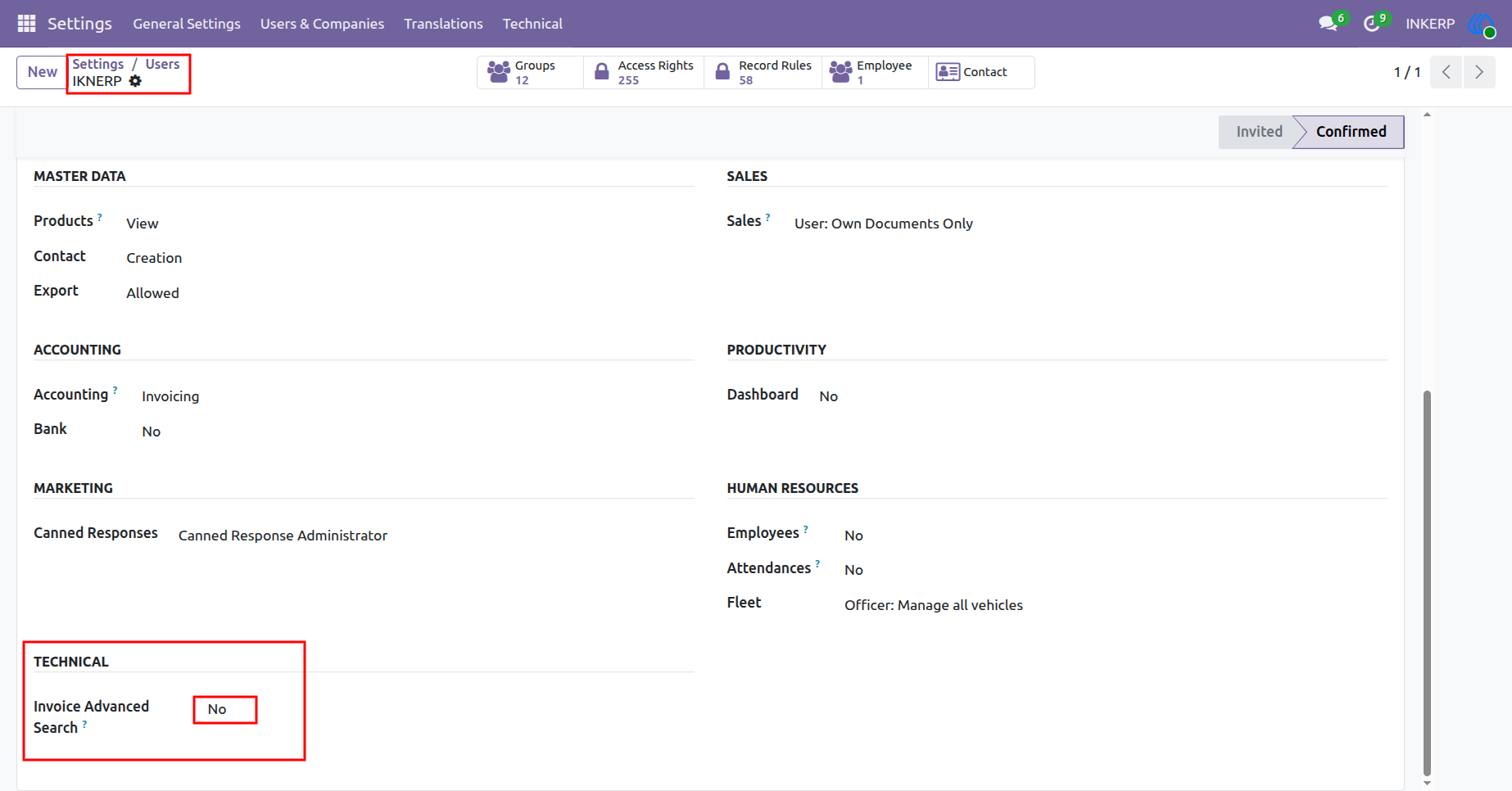This screenshot has width=1512, height=791.
Task: Open General Settings menu
Action: point(187,24)
